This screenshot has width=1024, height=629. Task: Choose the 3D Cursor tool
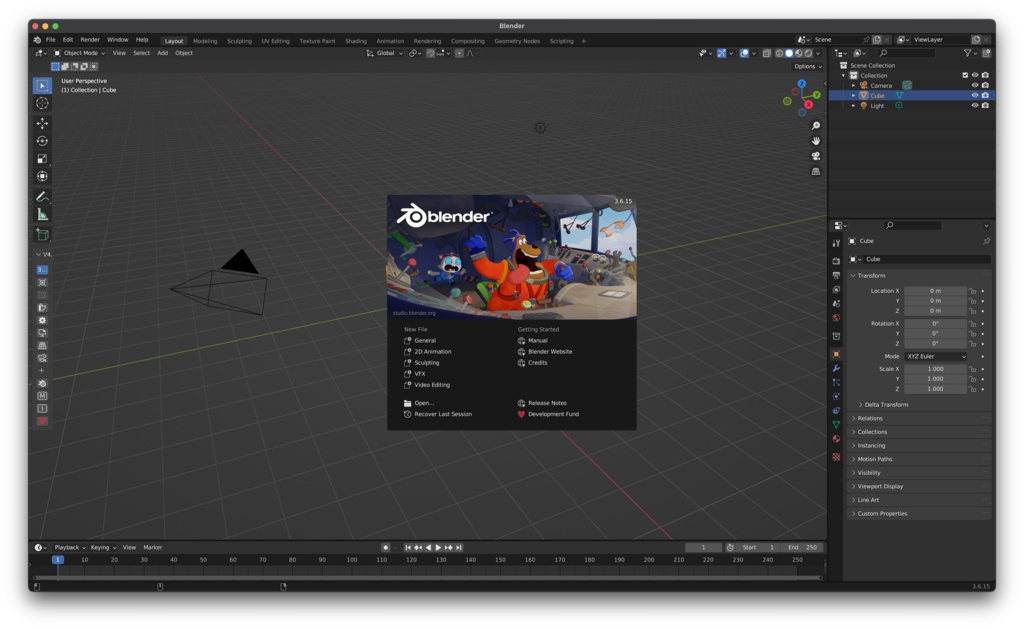pos(42,103)
